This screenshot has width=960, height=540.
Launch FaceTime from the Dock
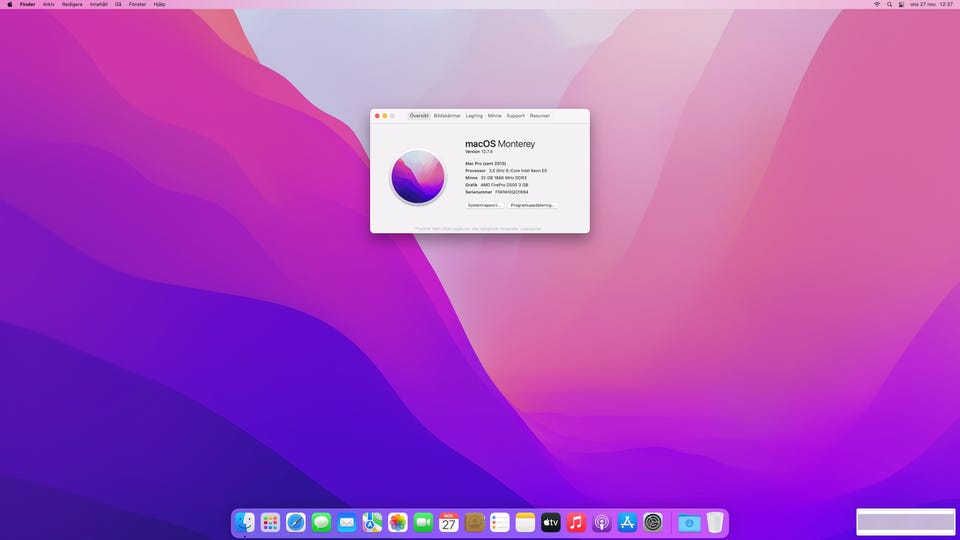(423, 522)
